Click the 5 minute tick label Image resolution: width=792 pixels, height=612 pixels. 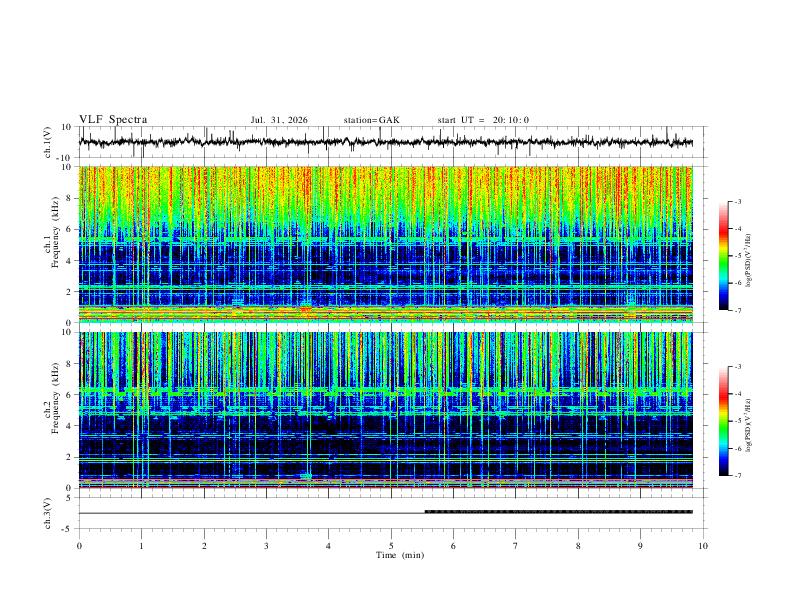391,546
